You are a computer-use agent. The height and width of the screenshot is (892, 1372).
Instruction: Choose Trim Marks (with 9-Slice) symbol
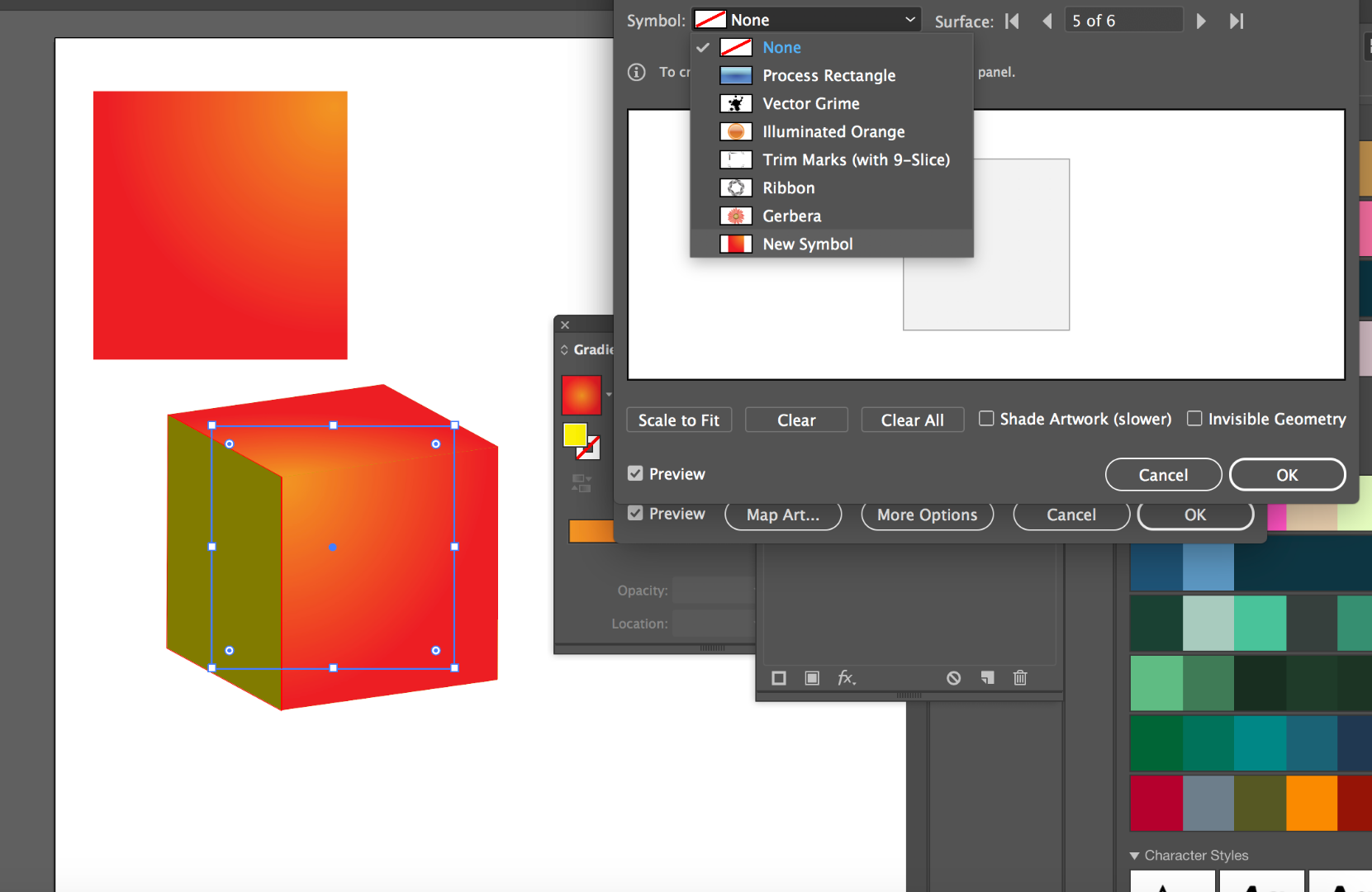832,160
